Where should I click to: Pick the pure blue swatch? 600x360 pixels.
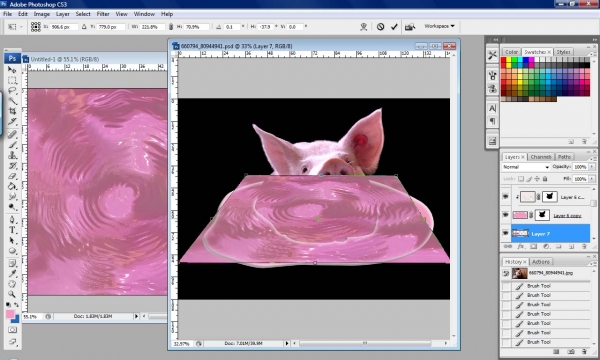[526, 60]
